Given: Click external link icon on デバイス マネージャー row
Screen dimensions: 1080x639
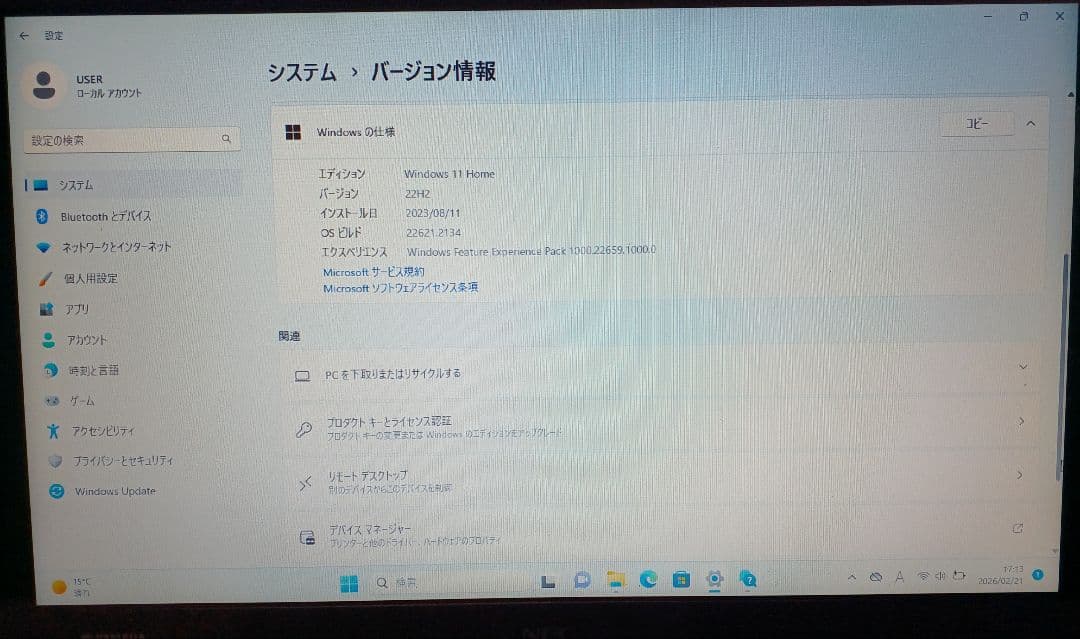Looking at the screenshot, I should pos(1018,528).
